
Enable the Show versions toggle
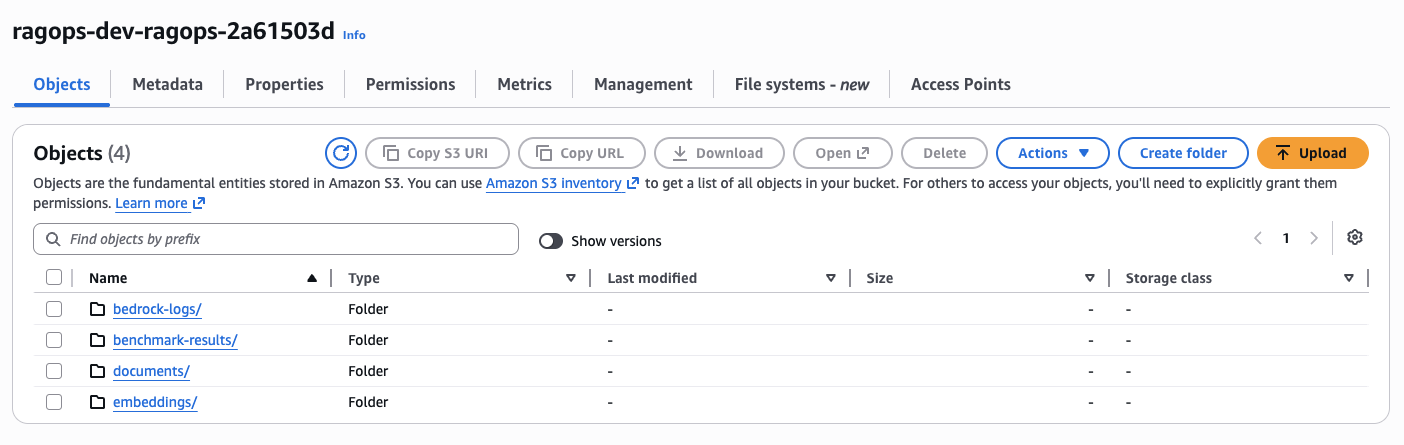tap(550, 241)
